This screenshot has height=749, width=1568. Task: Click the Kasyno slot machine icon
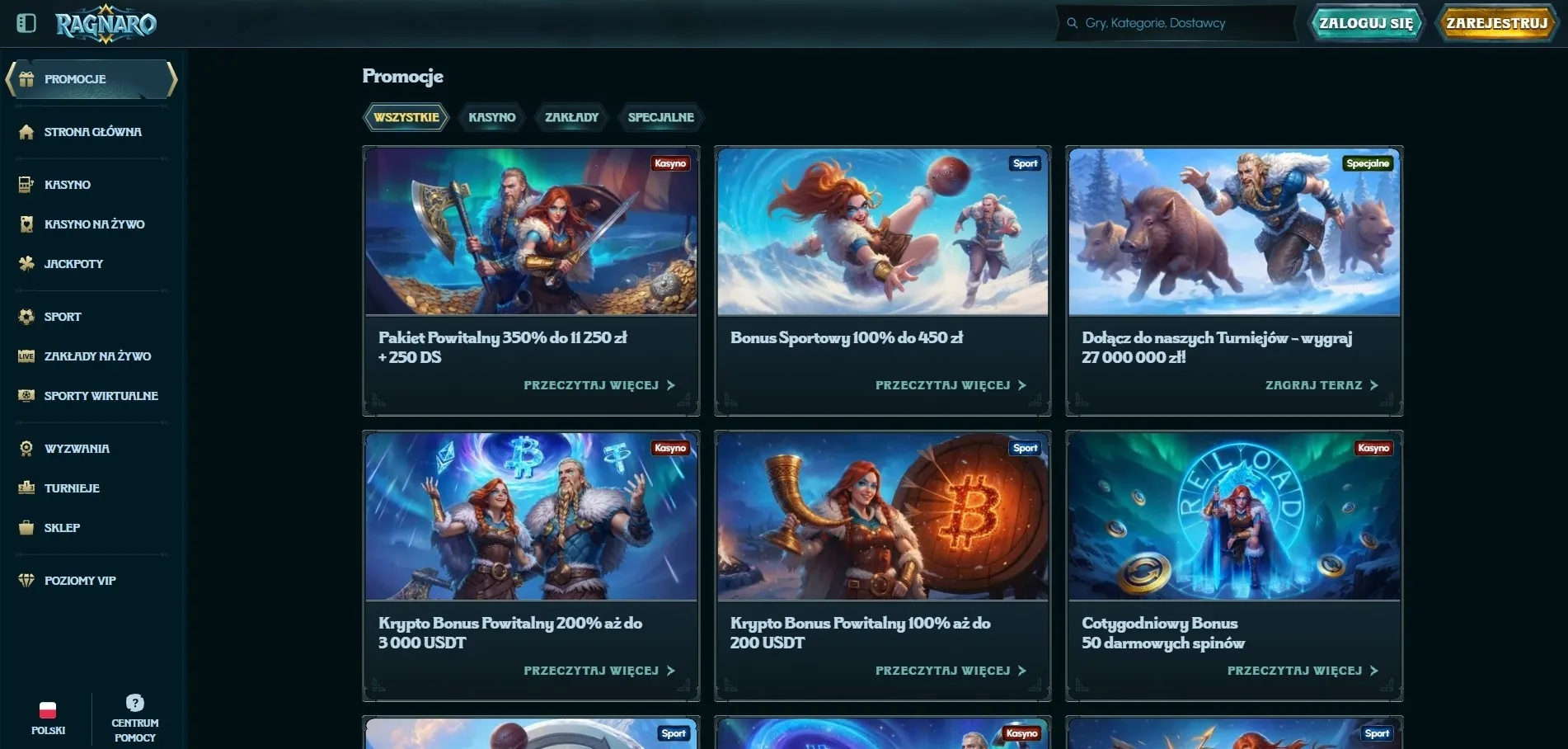click(26, 185)
